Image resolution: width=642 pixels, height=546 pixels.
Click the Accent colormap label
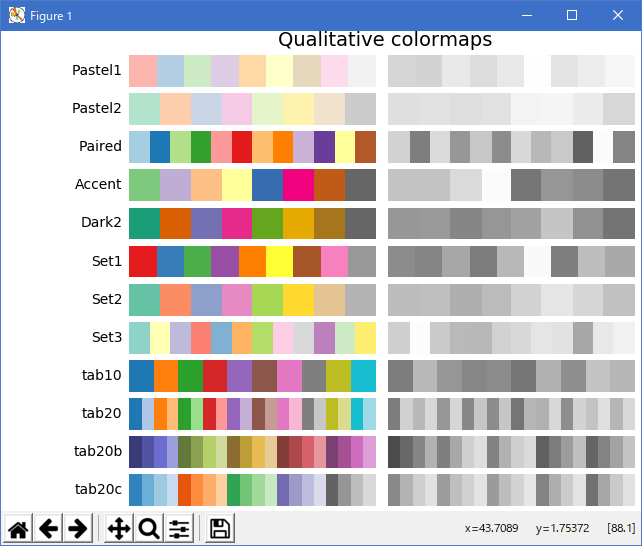point(98,184)
